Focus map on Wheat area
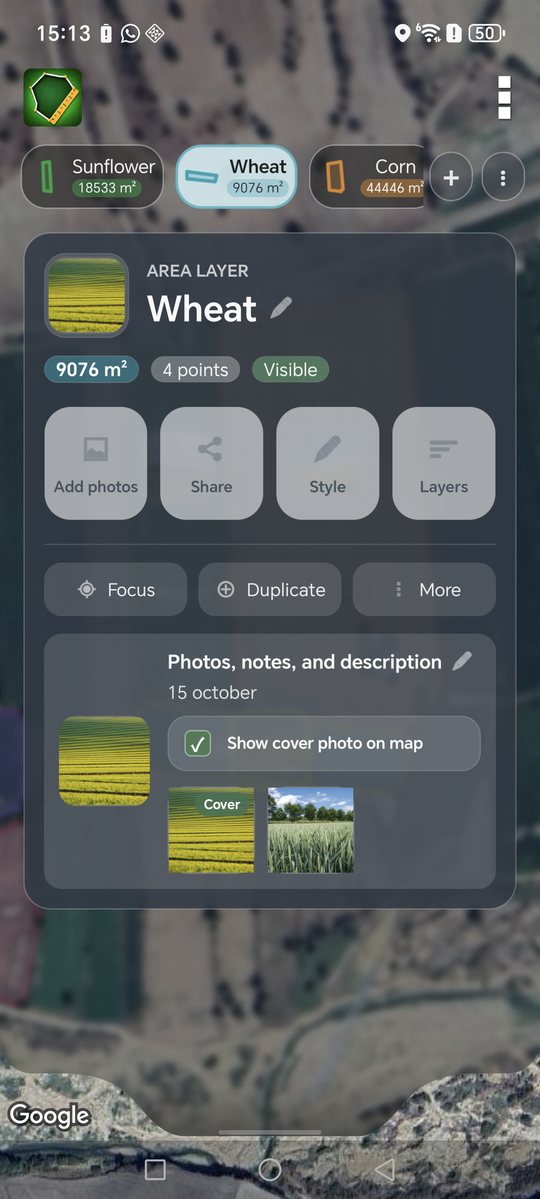The image size is (540, 1199). 115,590
